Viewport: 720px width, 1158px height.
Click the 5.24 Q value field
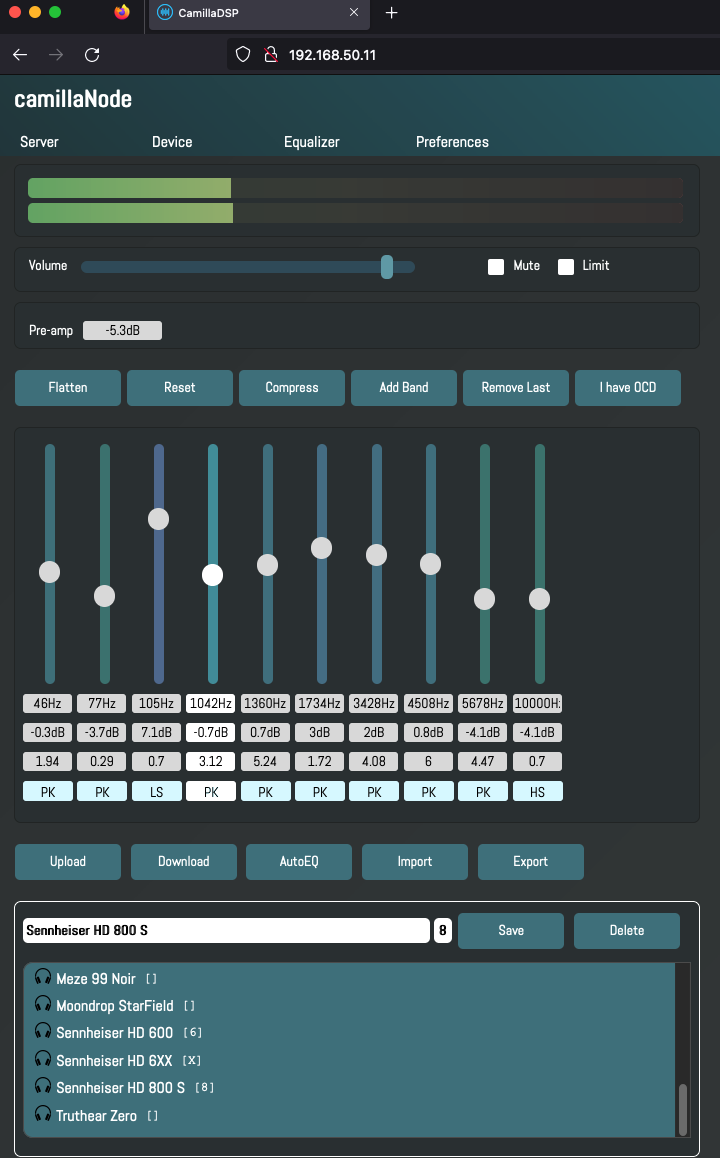pos(265,761)
